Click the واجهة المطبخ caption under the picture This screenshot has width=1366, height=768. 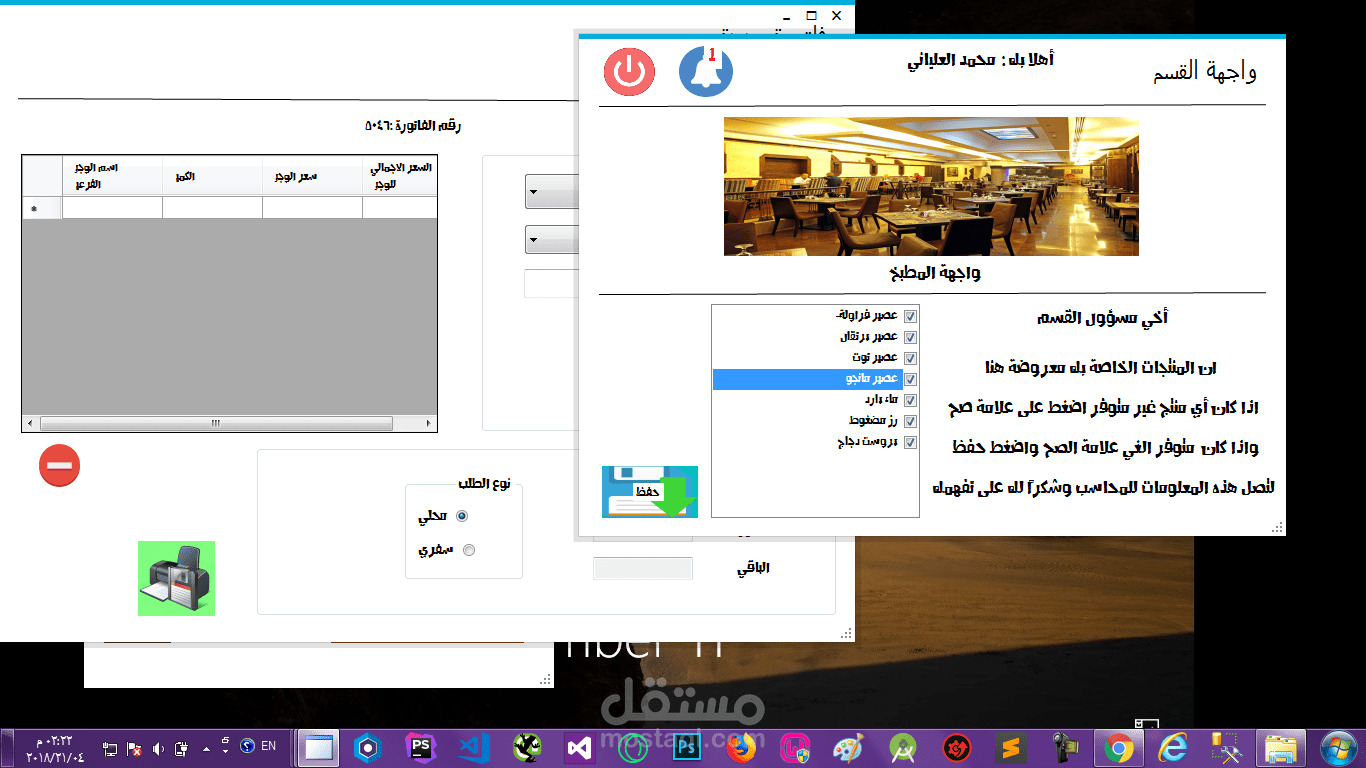pyautogui.click(x=936, y=273)
